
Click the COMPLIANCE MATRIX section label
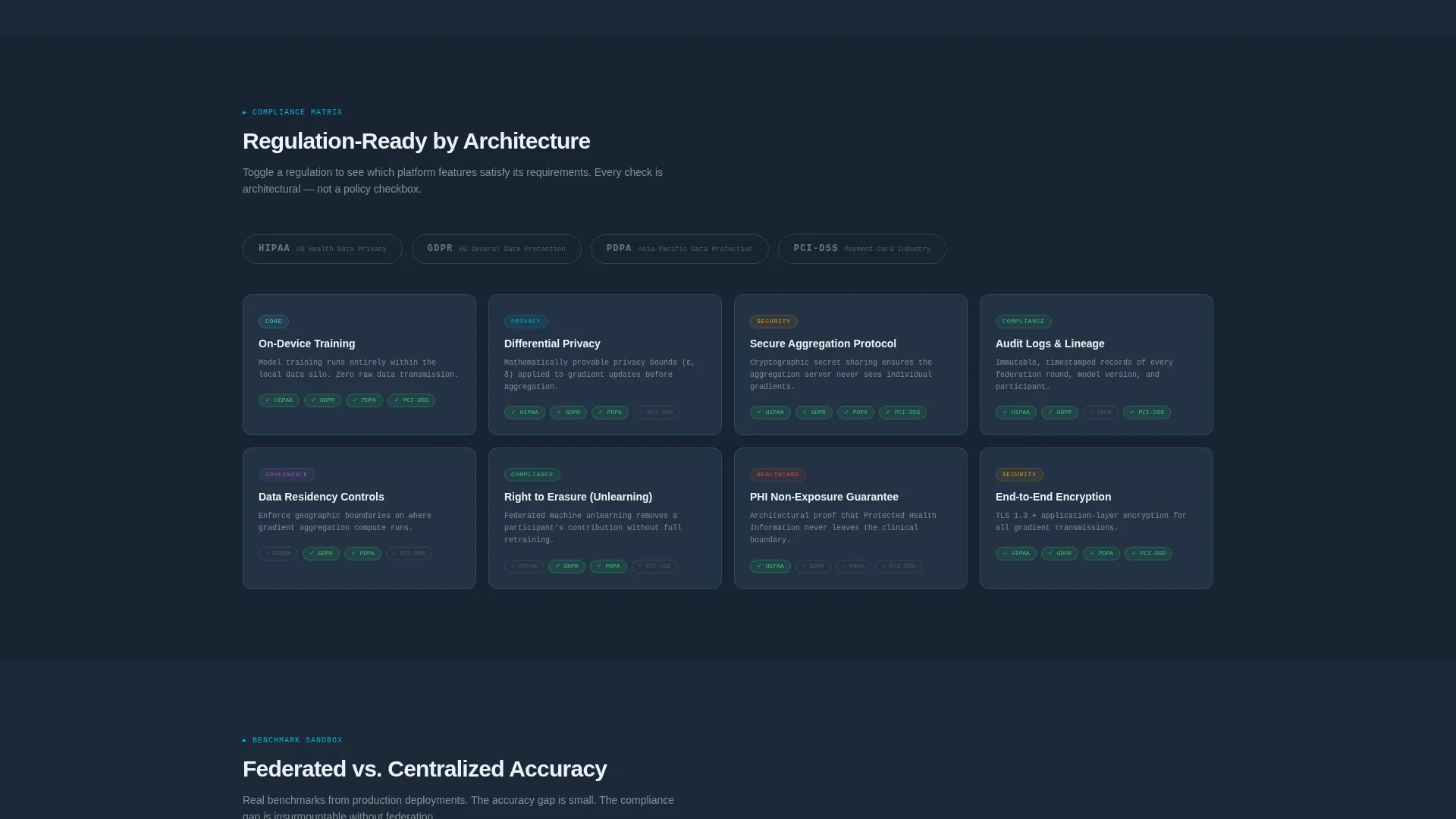point(293,112)
